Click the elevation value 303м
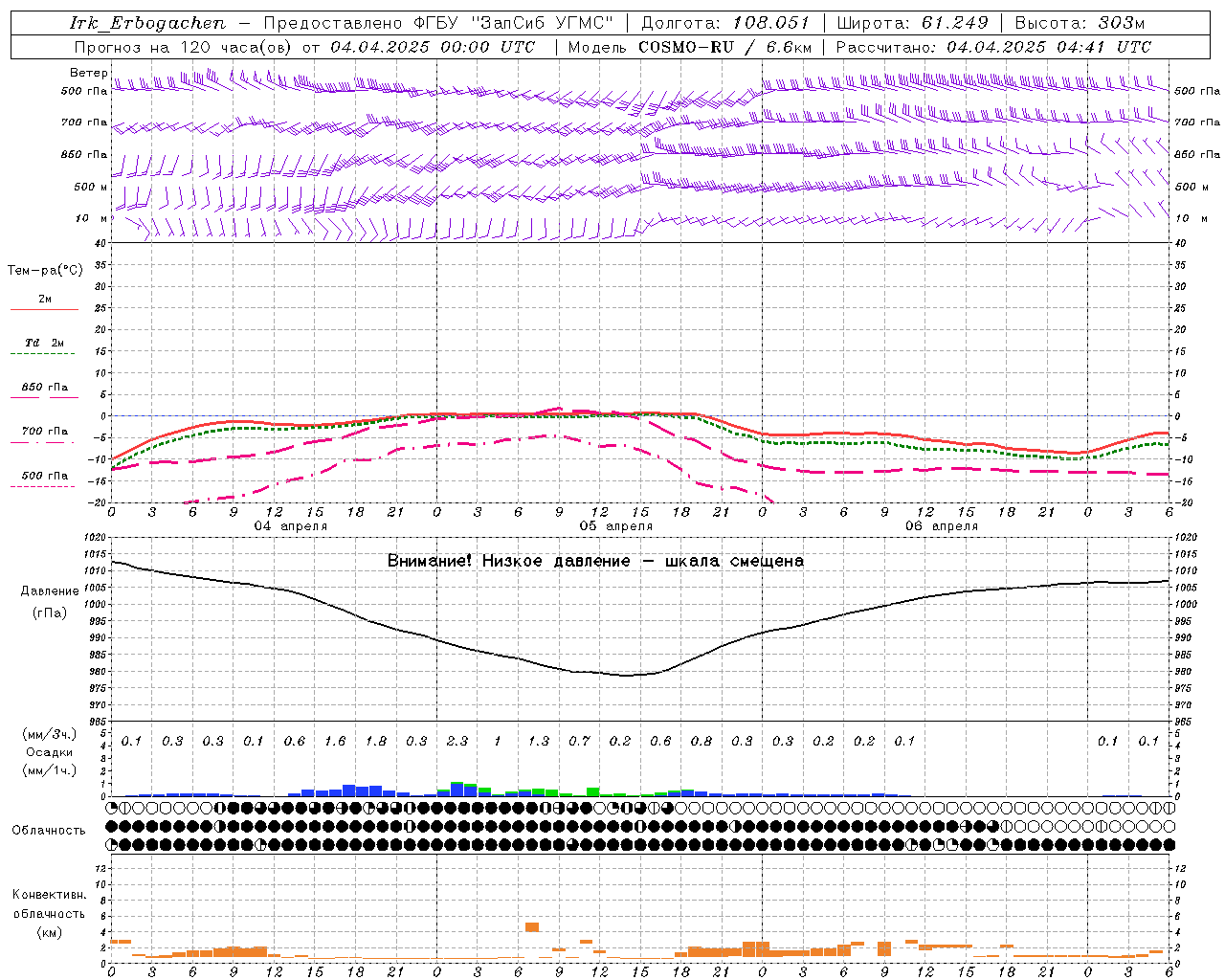Screen dimensions: 1225x980 (1122, 23)
